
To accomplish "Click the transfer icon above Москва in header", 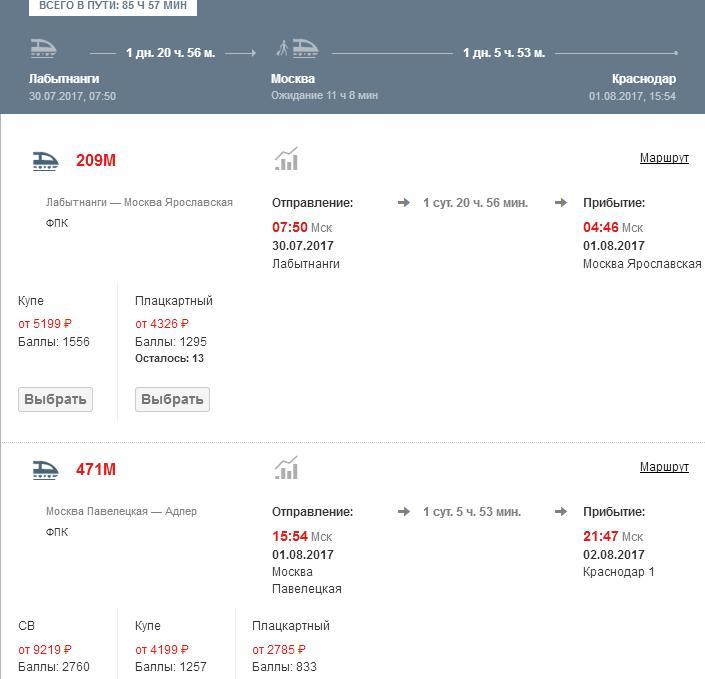I will coord(297,49).
